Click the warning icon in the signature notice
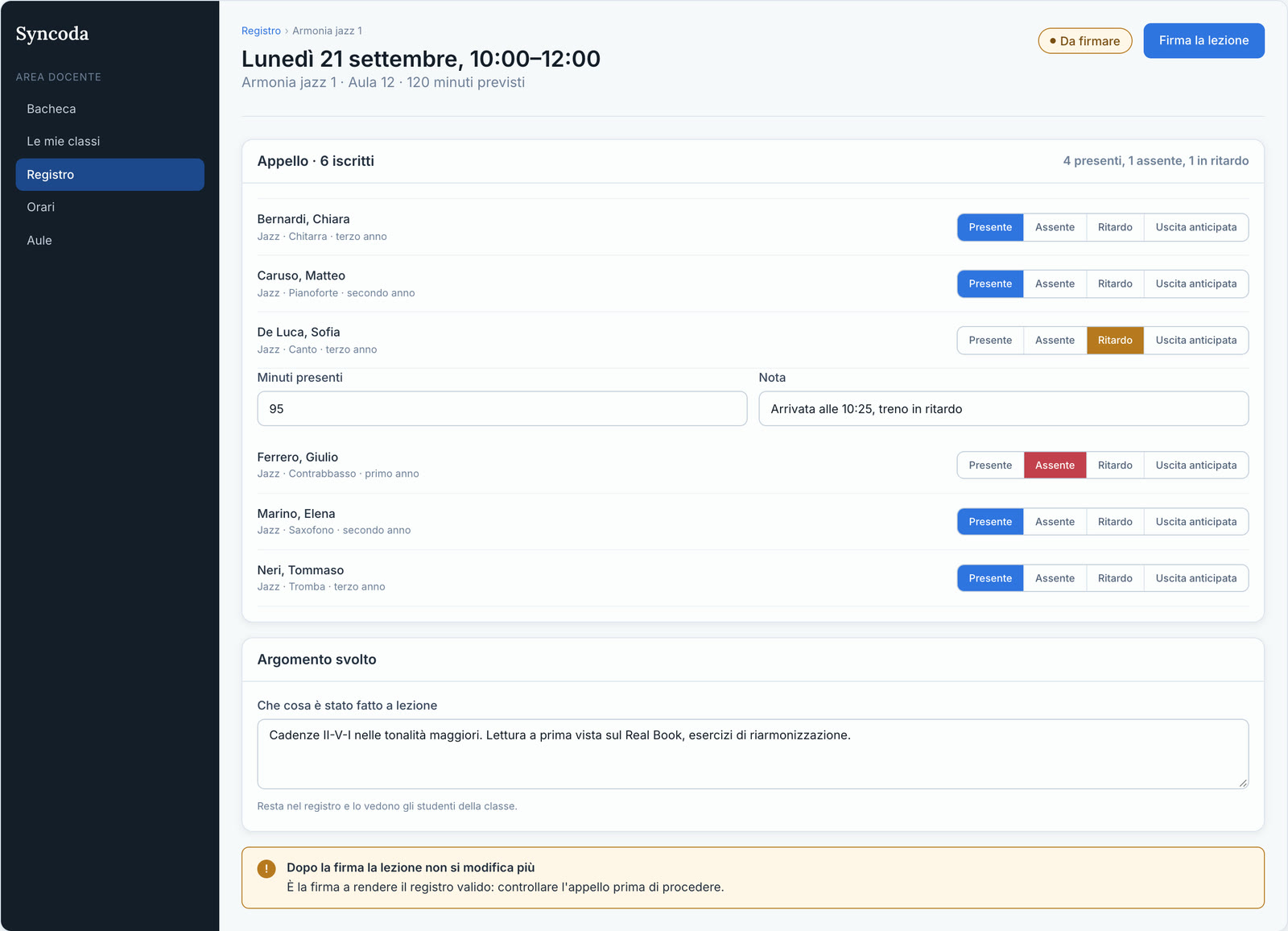1288x931 pixels. click(x=266, y=869)
